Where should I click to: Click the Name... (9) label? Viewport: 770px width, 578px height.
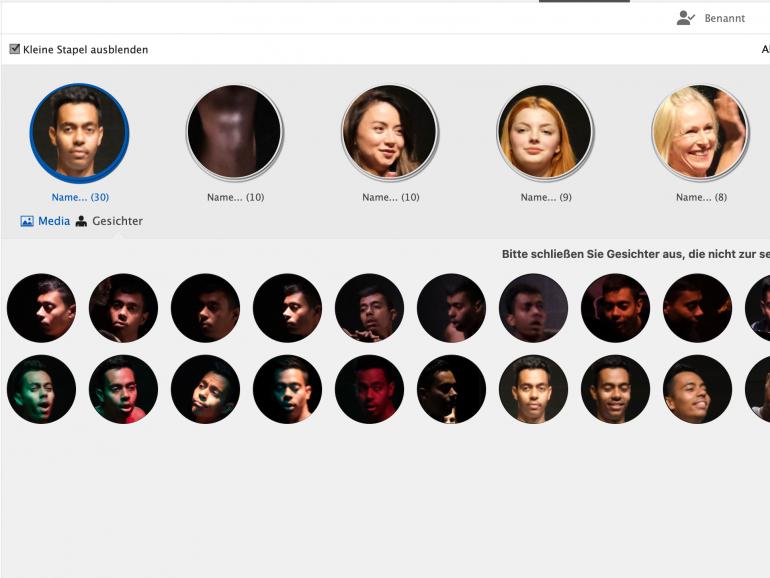pyautogui.click(x=546, y=197)
